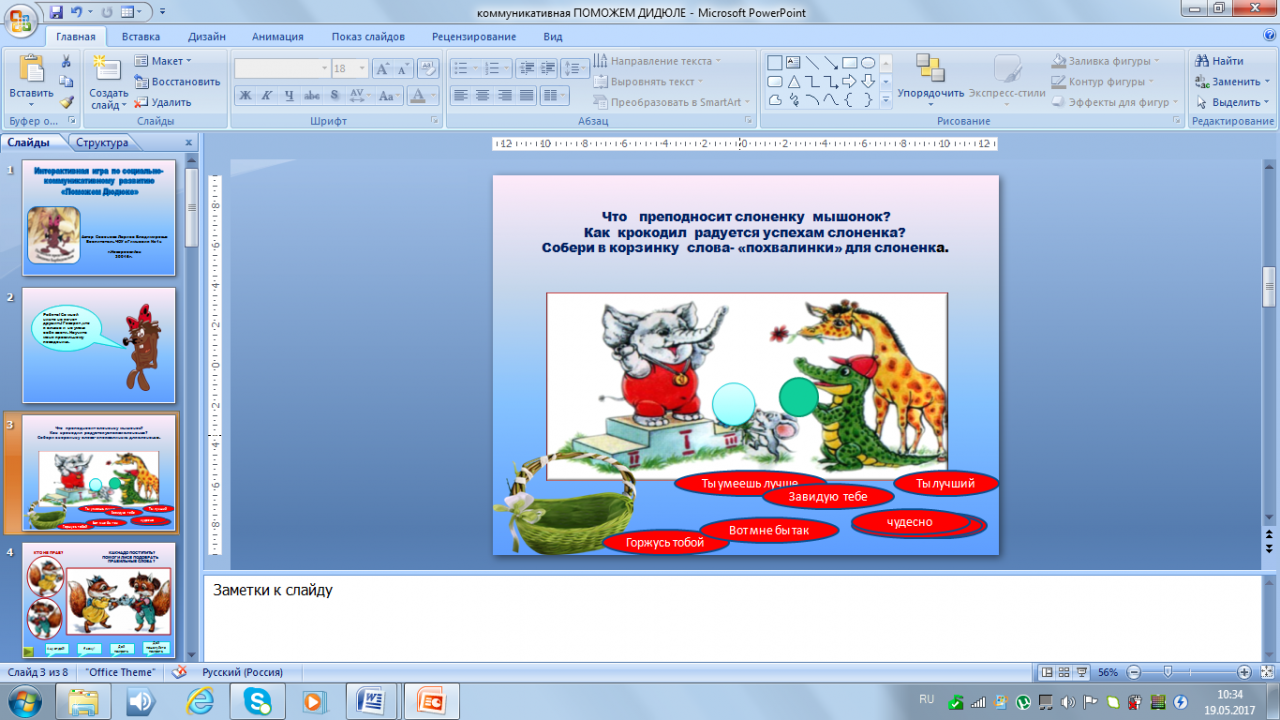Select the line shape
The image size is (1280, 720).
point(812,62)
